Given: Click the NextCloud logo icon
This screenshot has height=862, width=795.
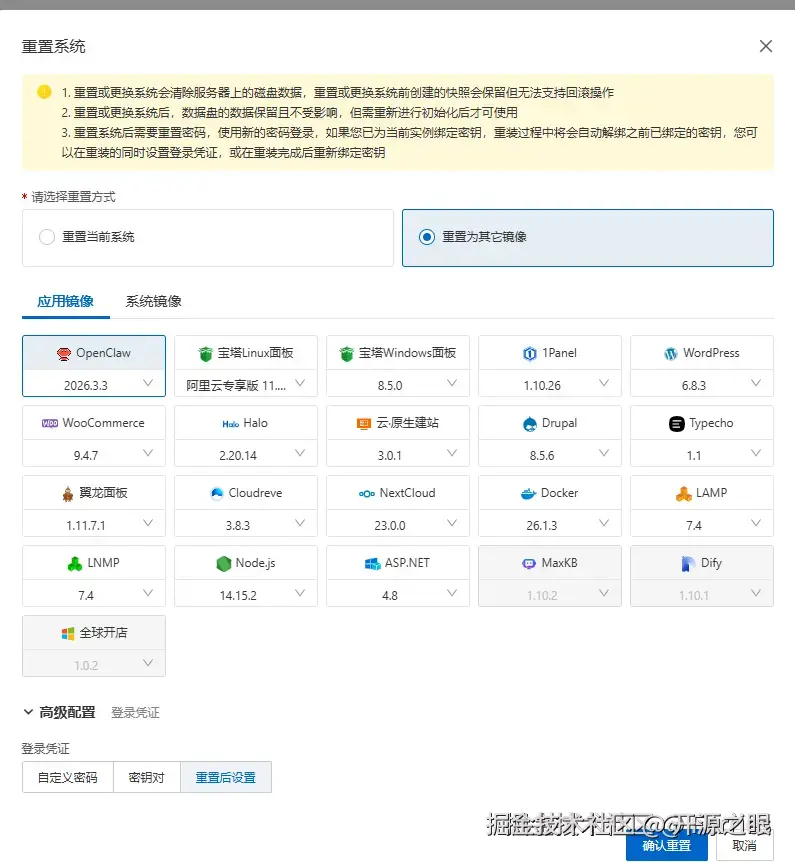Looking at the screenshot, I should [367, 494].
